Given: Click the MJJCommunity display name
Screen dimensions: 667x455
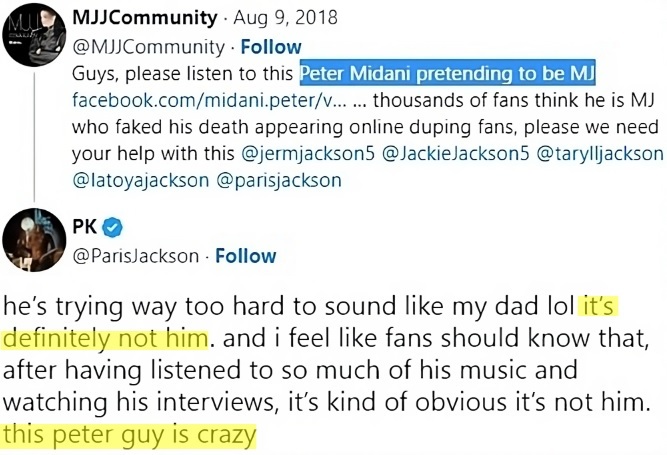Looking at the screenshot, I should tap(145, 17).
